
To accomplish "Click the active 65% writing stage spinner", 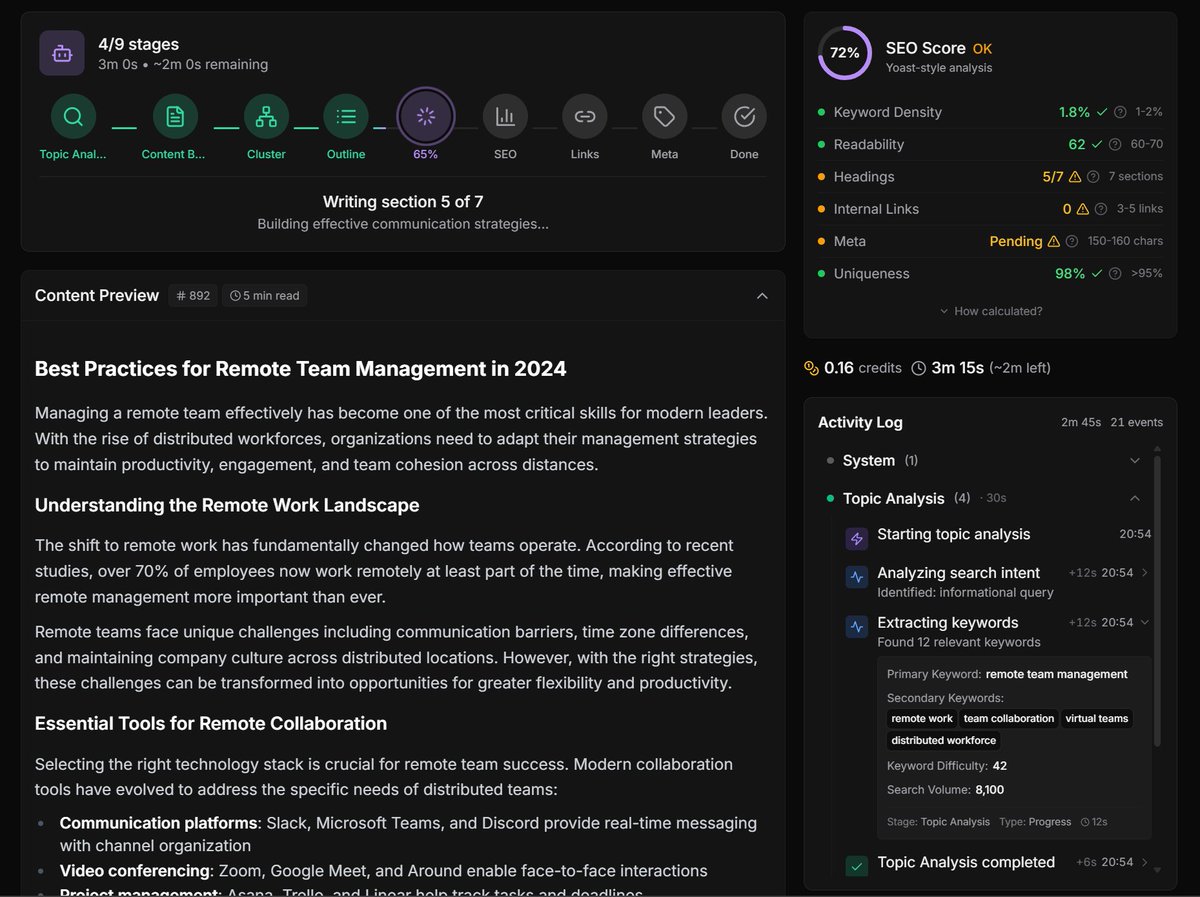I will click(x=426, y=116).
